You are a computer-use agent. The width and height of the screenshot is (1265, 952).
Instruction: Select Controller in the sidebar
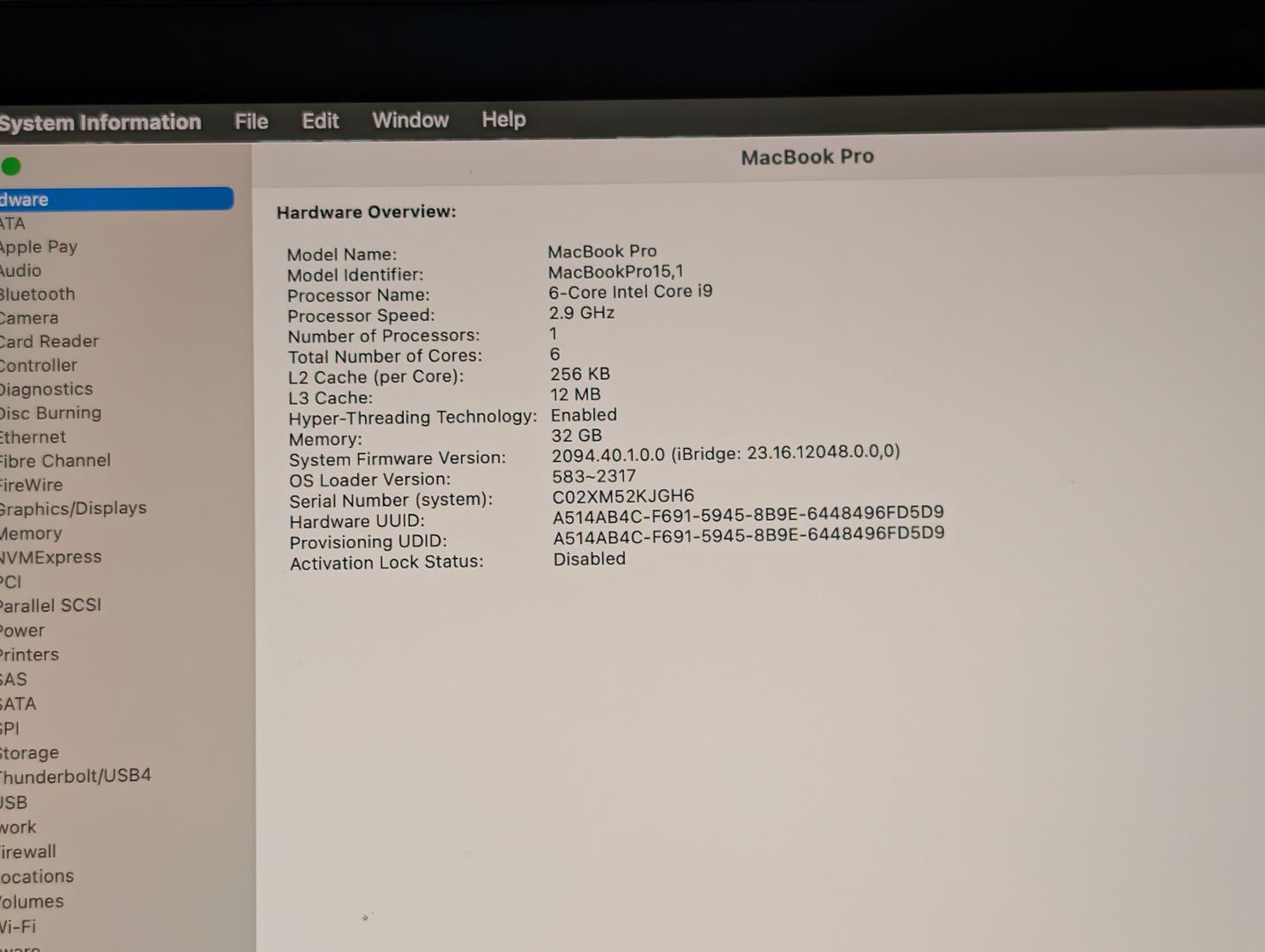coord(39,365)
